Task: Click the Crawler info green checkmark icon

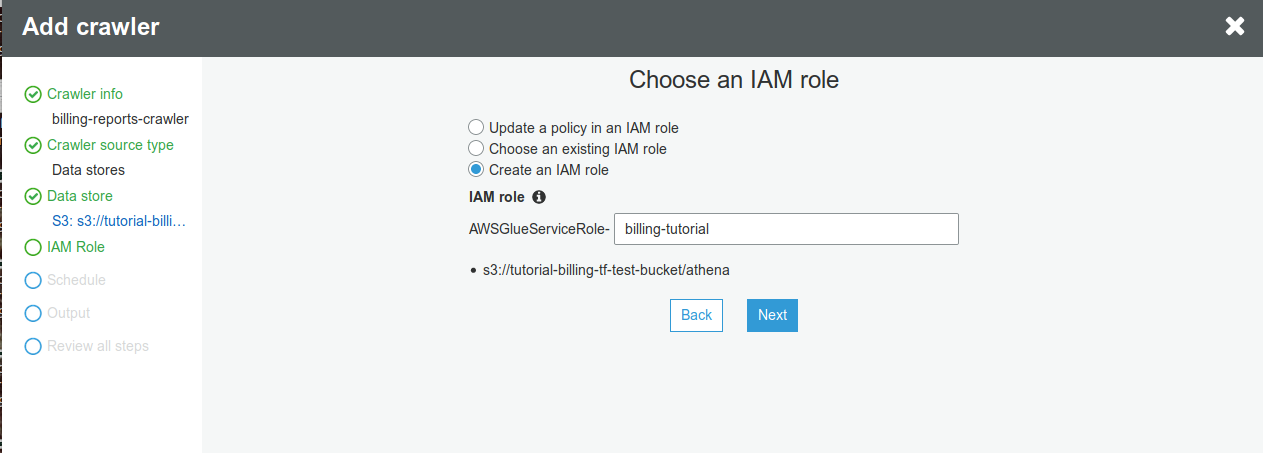Action: point(33,95)
